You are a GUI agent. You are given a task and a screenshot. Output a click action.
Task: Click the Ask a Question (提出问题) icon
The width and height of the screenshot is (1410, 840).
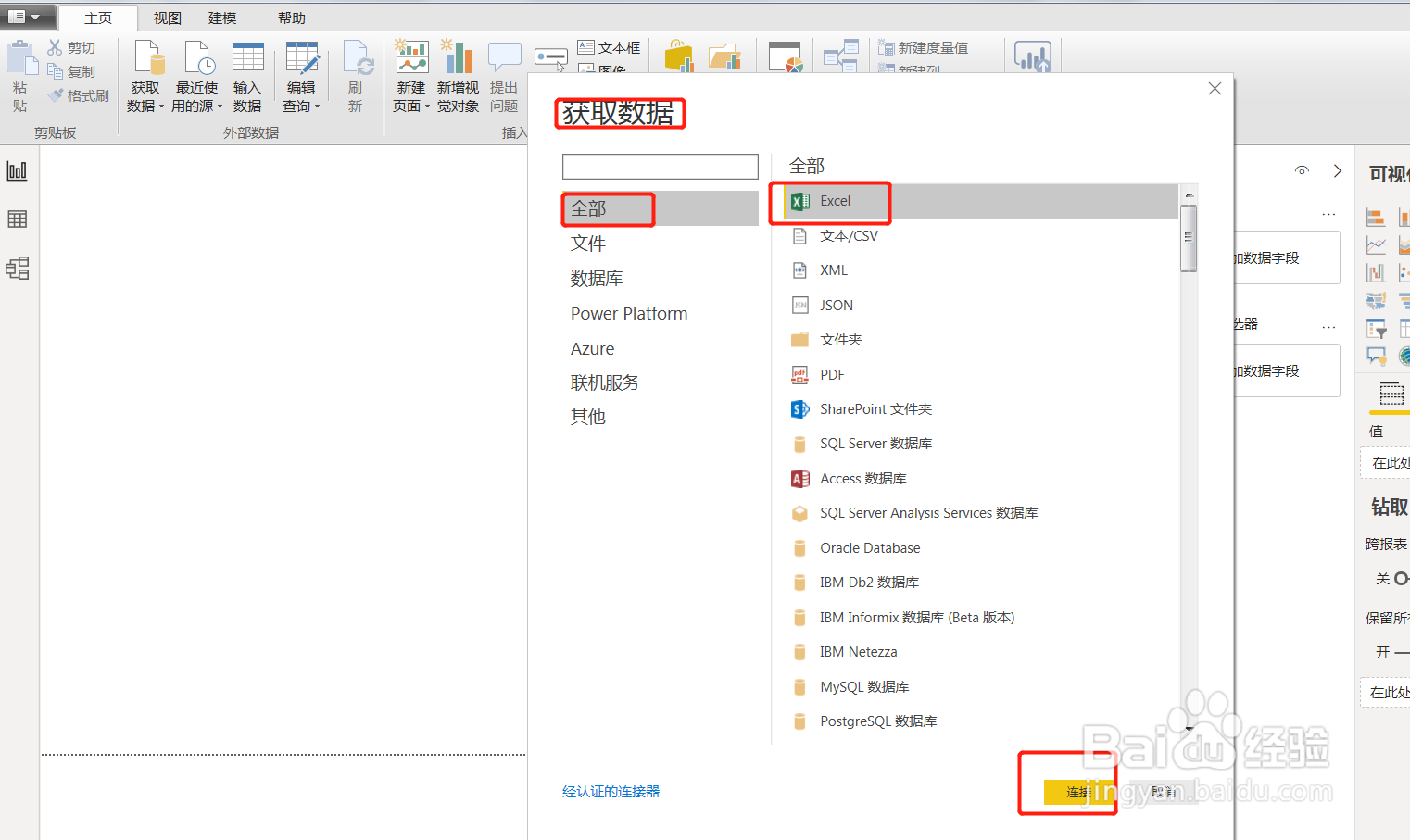[x=504, y=57]
